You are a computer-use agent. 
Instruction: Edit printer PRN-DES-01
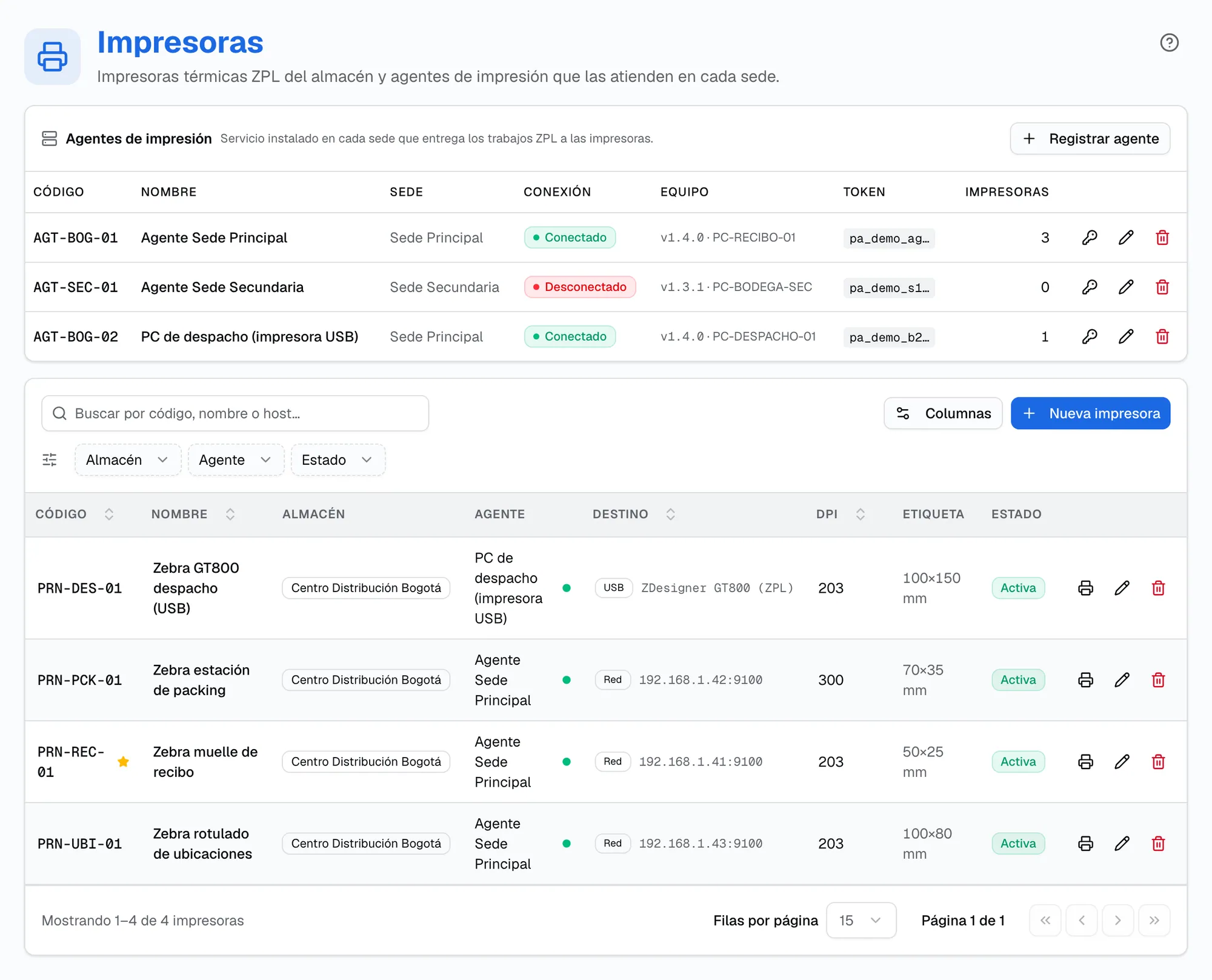click(x=1122, y=588)
